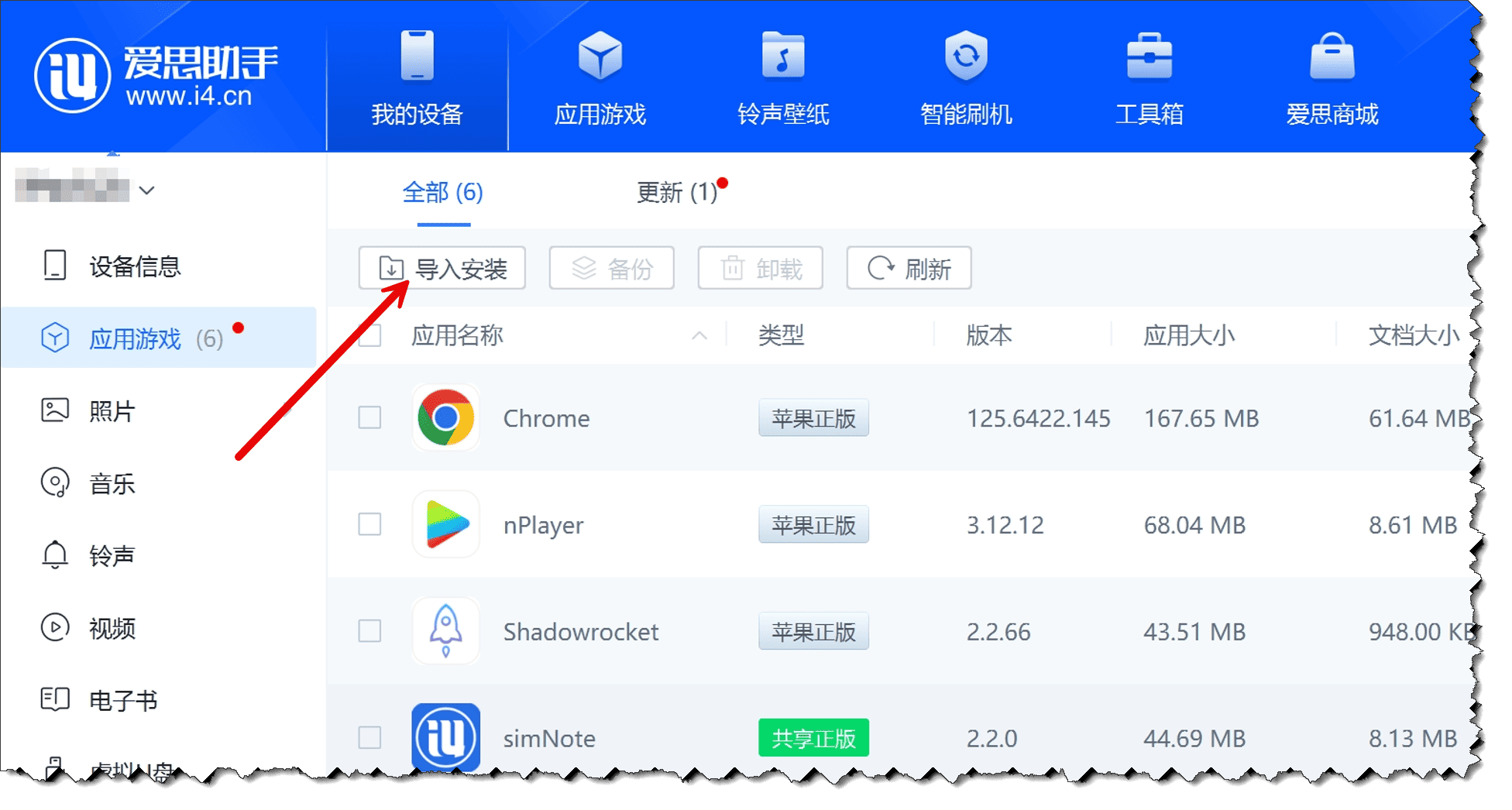Click the 版本 column header
This screenshot has width=1512, height=810.
point(989,335)
